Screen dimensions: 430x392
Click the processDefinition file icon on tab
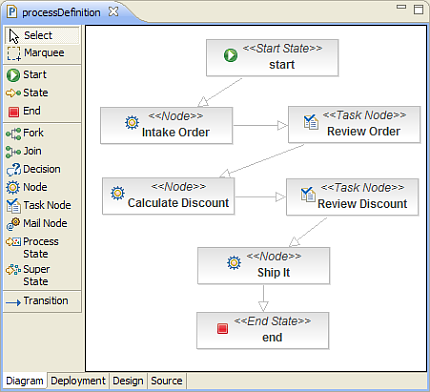[12, 12]
